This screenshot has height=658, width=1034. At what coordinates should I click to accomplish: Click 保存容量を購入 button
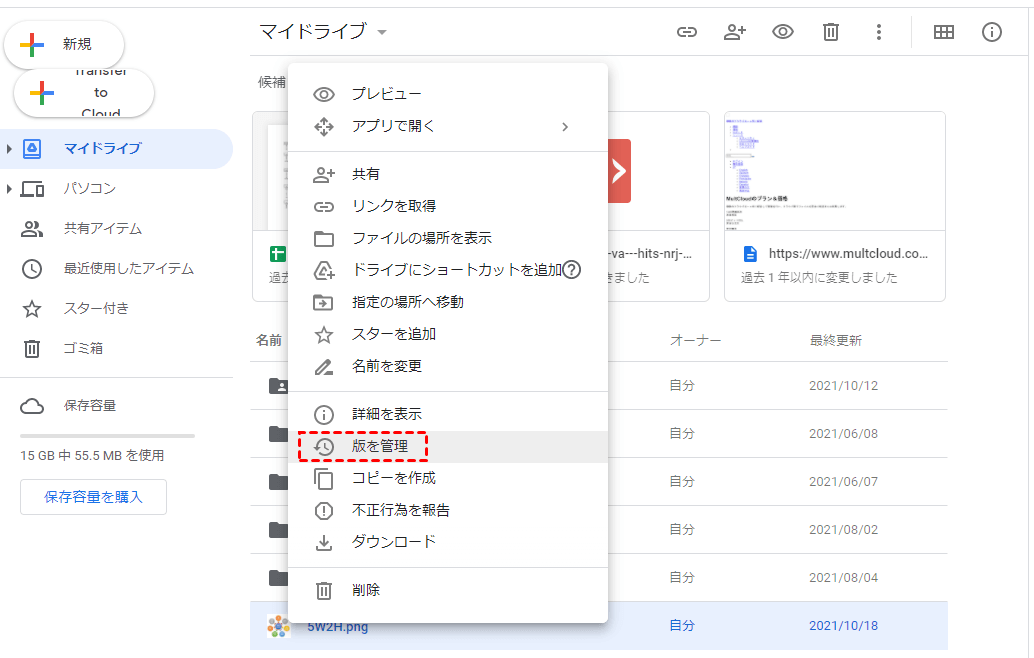click(93, 497)
